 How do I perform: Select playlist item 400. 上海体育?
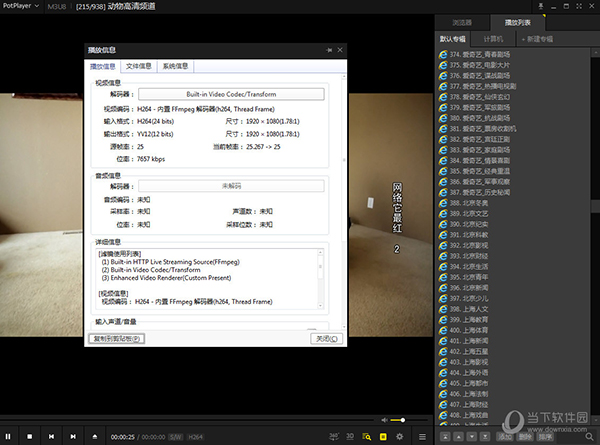tap(463, 330)
